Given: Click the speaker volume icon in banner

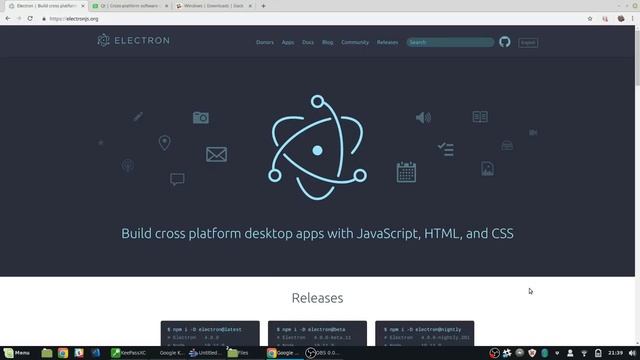Looking at the screenshot, I should point(423,118).
